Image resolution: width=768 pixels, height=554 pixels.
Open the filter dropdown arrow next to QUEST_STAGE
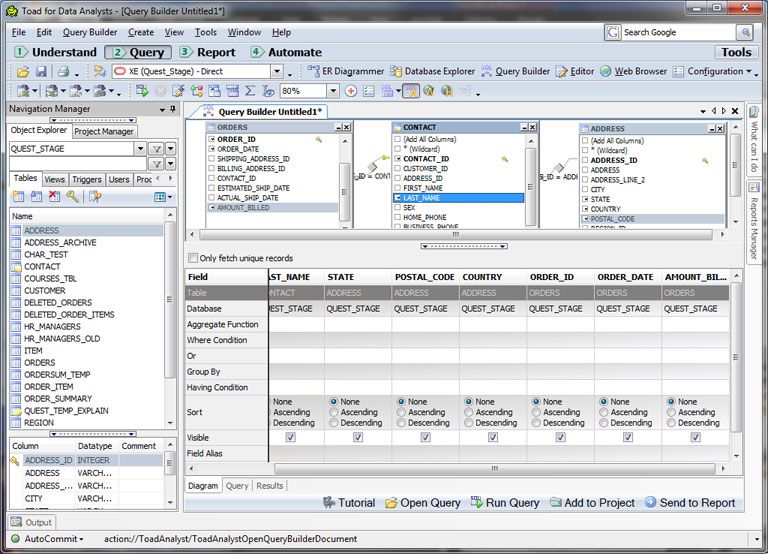click(x=170, y=148)
